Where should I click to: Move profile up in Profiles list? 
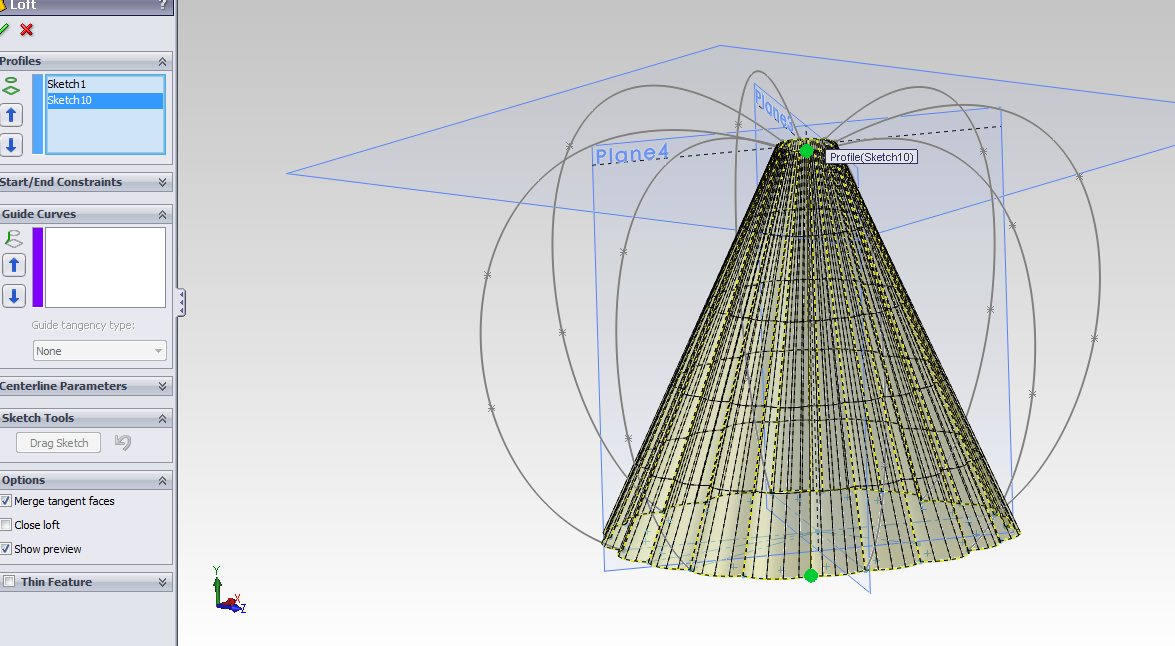coord(11,115)
